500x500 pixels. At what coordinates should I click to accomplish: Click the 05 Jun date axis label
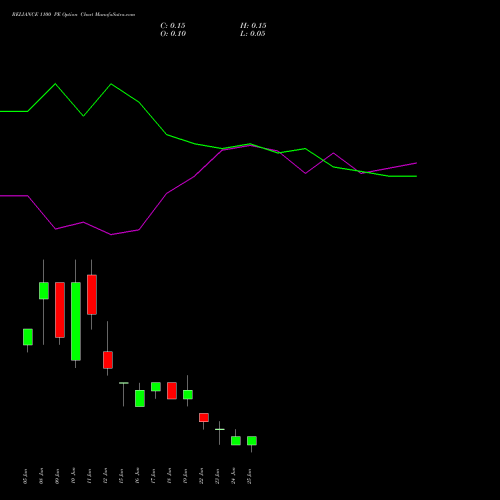click(x=26, y=476)
